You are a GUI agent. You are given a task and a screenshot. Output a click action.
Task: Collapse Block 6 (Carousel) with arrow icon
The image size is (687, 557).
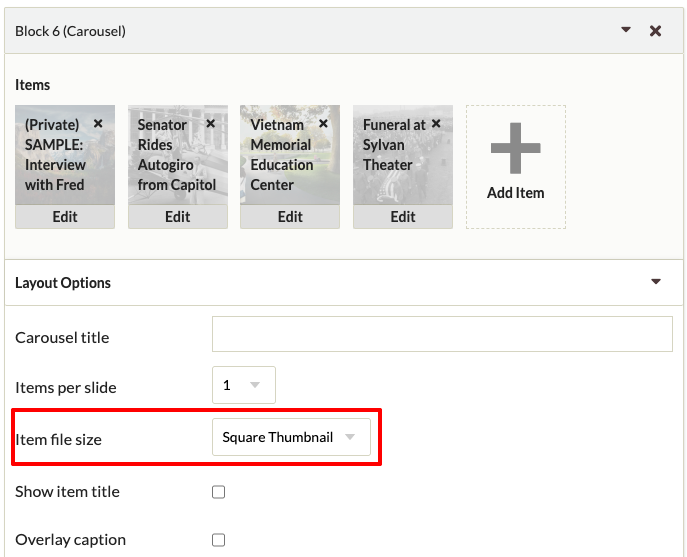coord(626,30)
